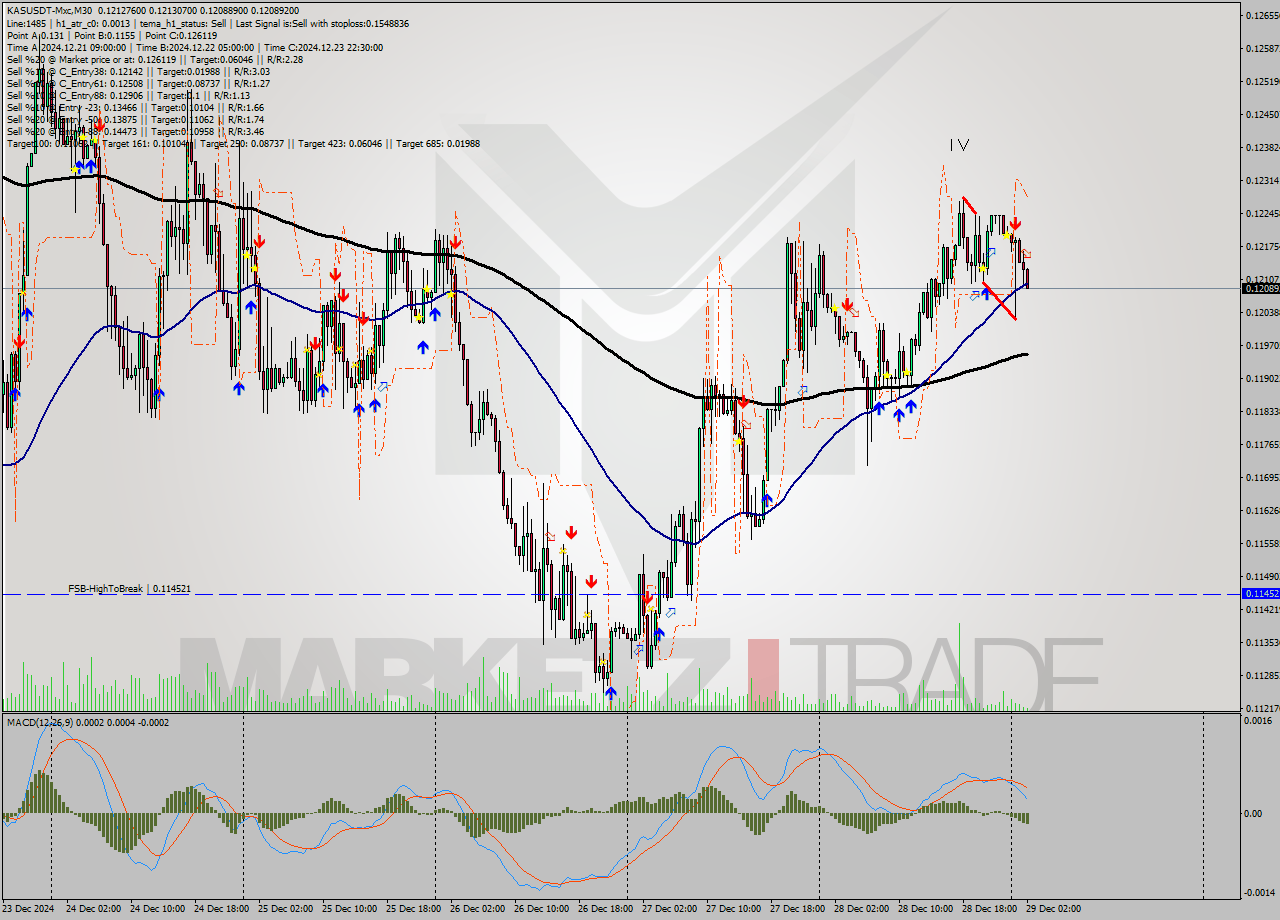
Task: Click the current price tag 0.12089
Action: point(1259,288)
